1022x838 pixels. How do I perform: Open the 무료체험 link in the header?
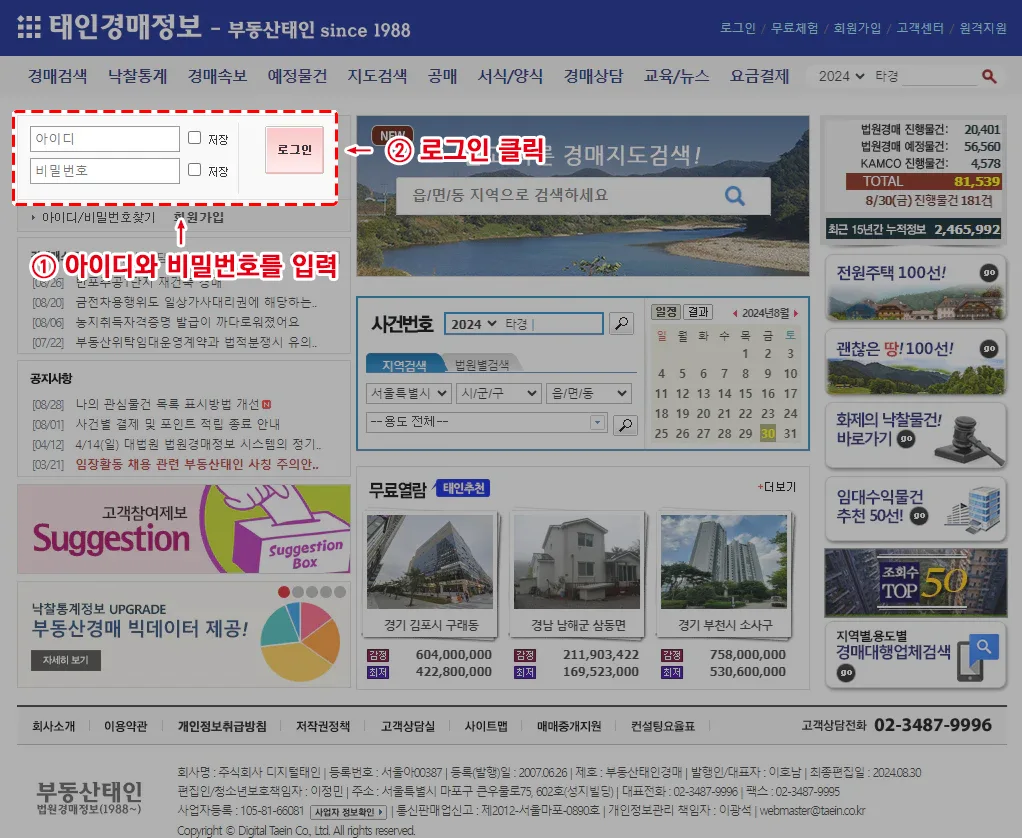click(795, 28)
